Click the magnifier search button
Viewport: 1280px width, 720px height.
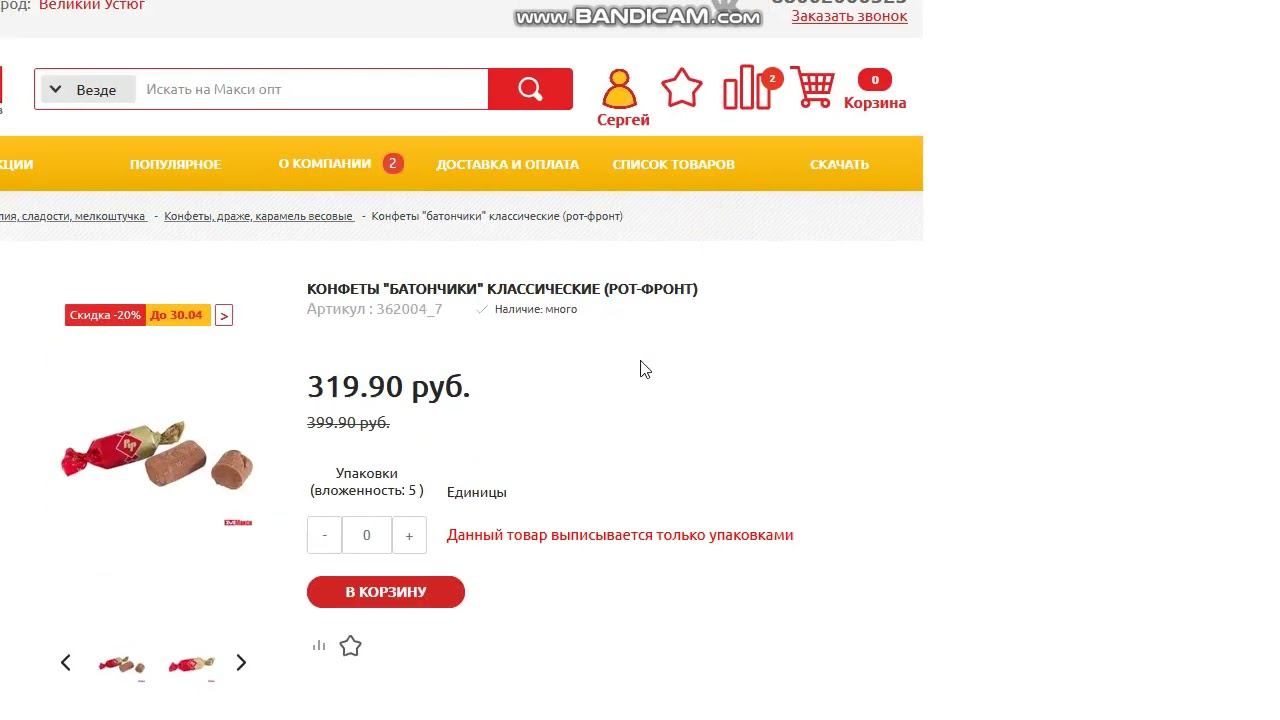530,89
